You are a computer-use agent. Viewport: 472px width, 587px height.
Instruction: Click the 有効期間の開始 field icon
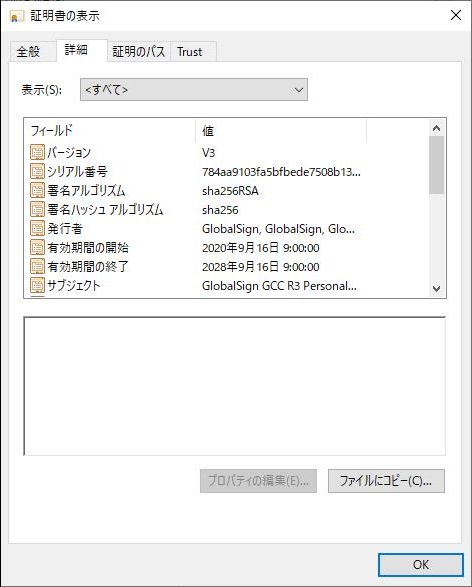[37, 247]
